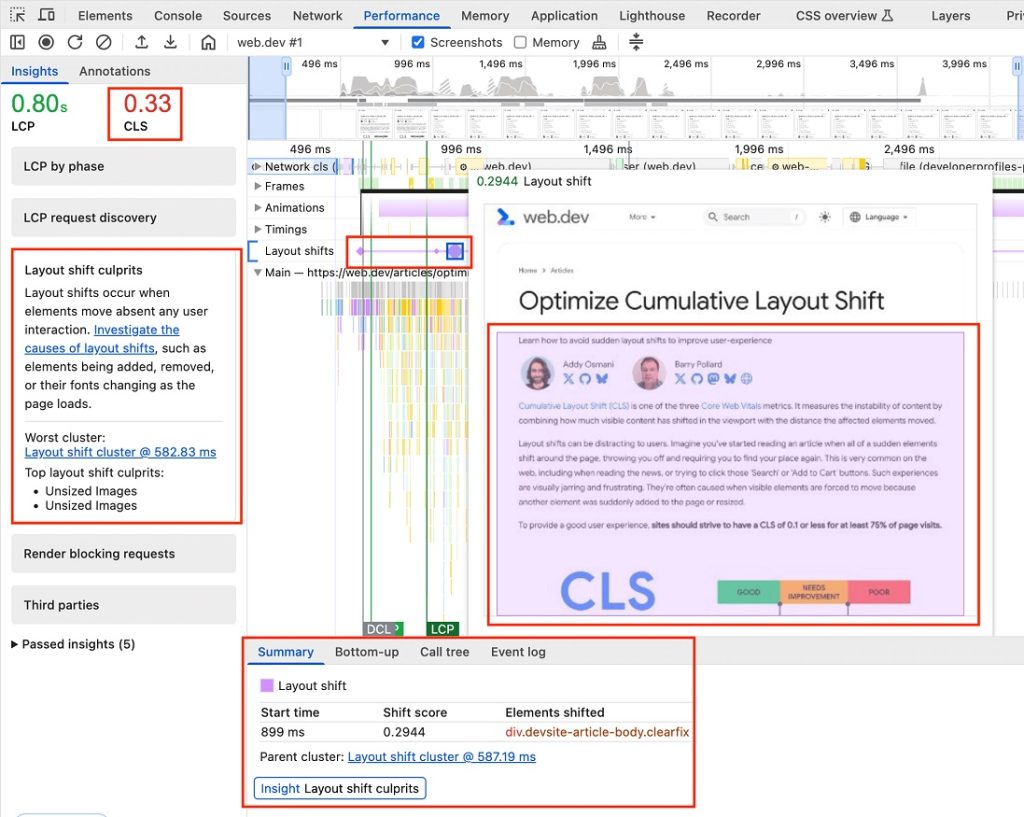1024x817 pixels.
Task: Switch to the Network tab
Action: 317,15
